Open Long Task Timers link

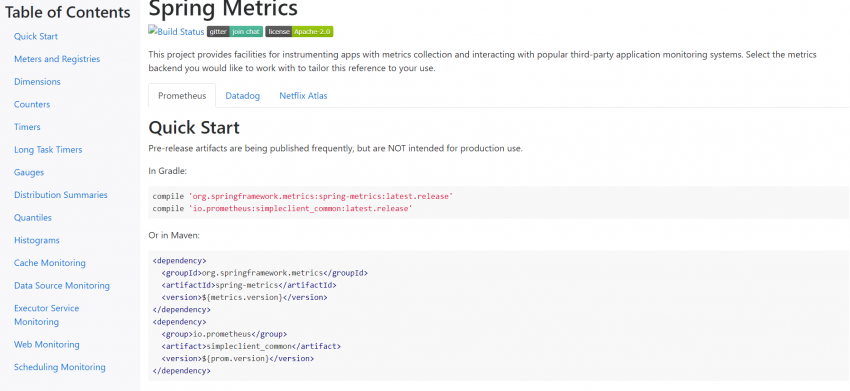click(x=48, y=150)
